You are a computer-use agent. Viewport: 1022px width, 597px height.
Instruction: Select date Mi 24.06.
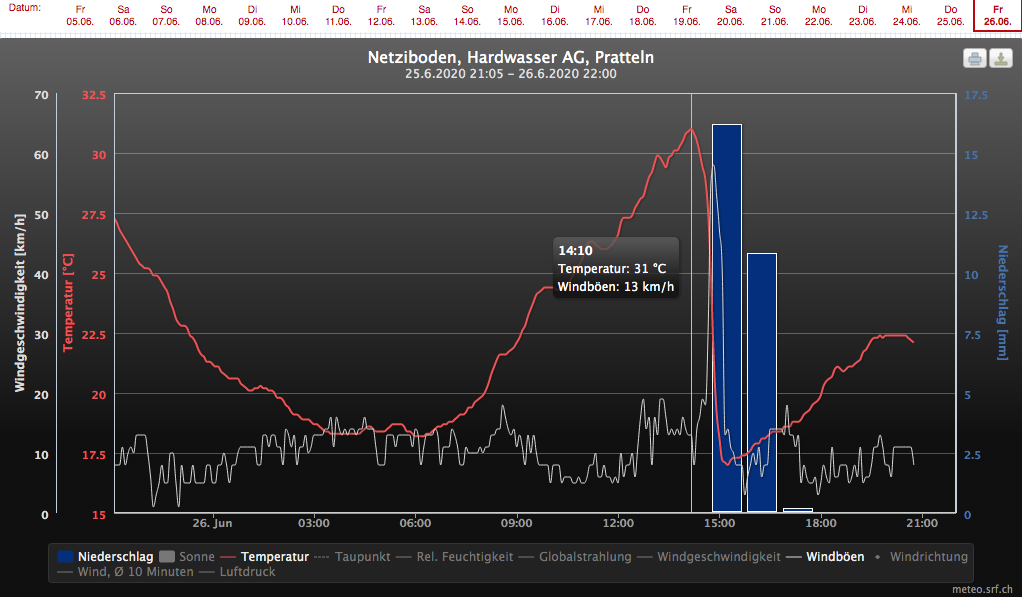907,16
